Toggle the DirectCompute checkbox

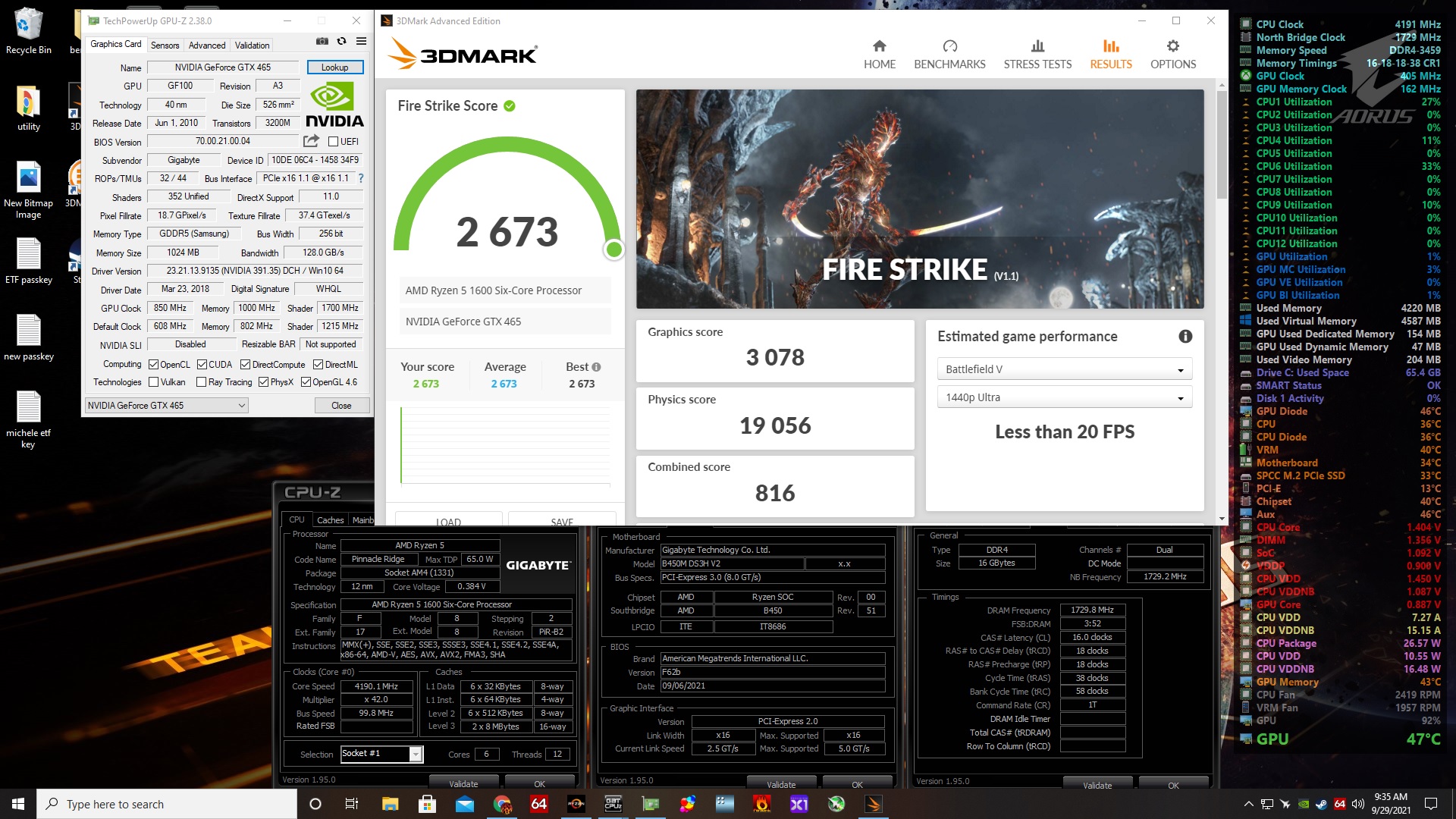245,365
